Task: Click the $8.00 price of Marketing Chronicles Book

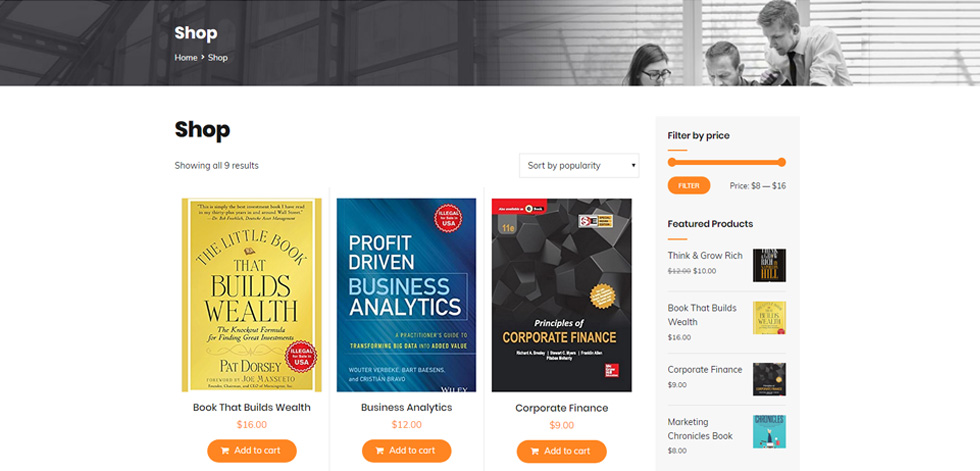Action: [677, 450]
